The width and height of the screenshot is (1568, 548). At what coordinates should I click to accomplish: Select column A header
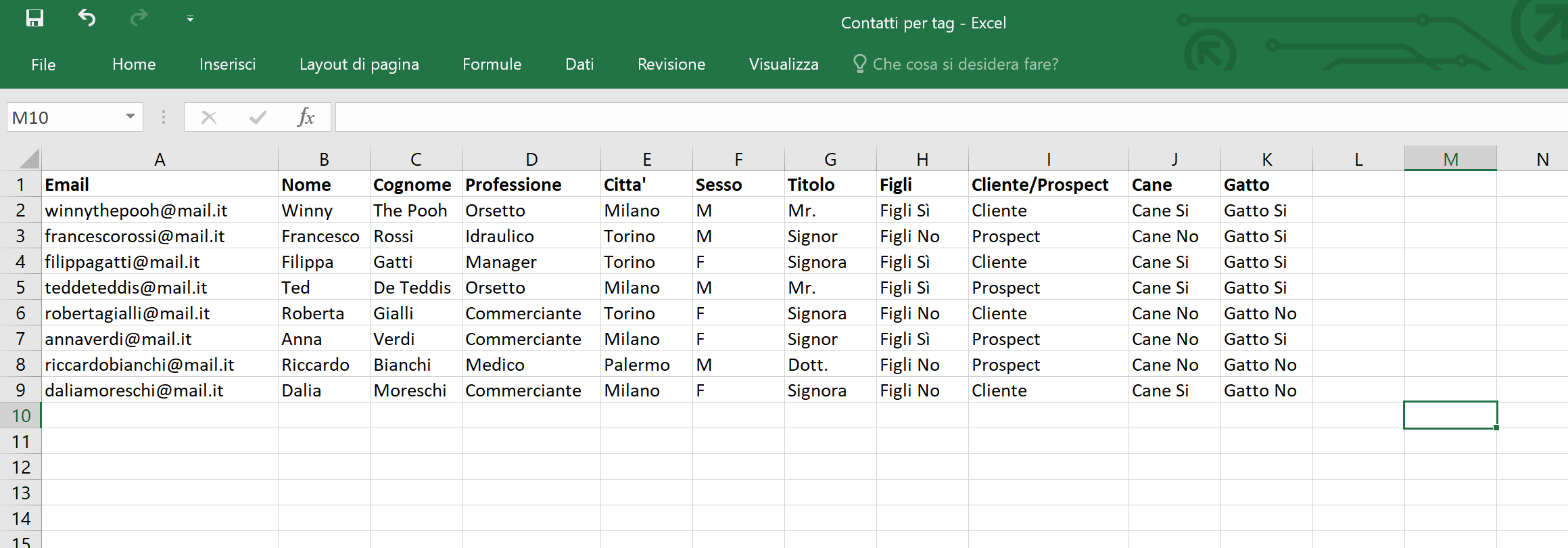coord(160,159)
